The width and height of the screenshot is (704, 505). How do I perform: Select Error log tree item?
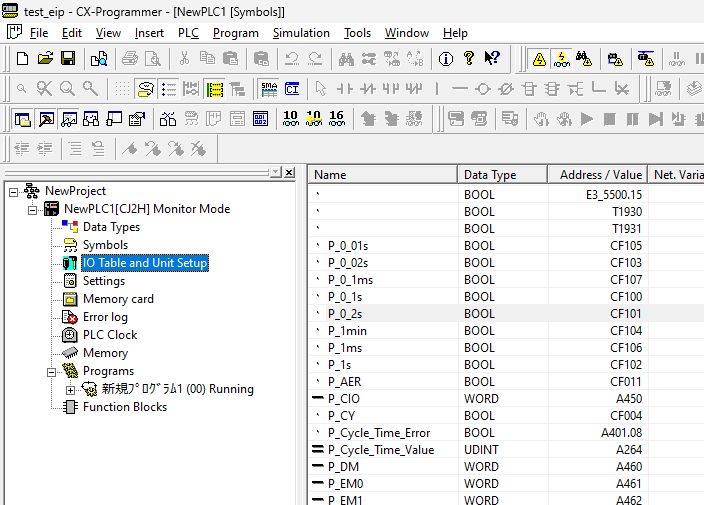[x=105, y=317]
